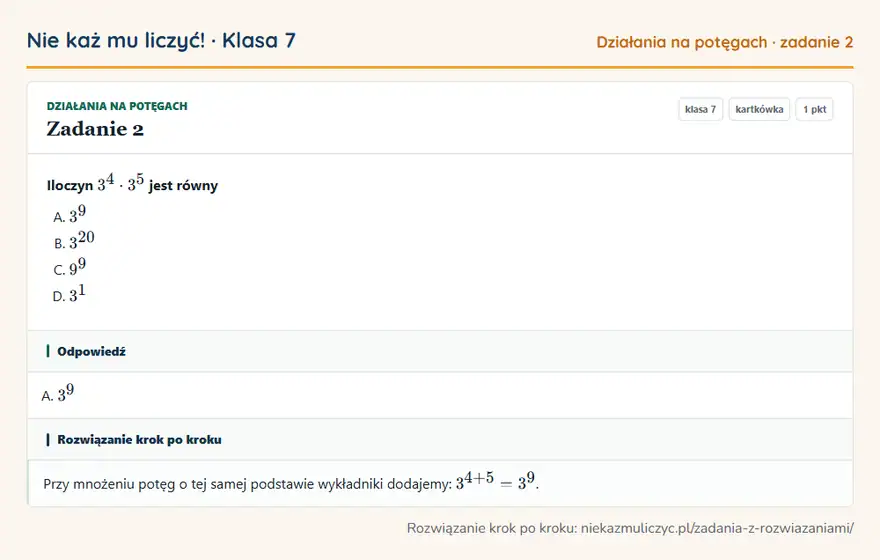Image resolution: width=880 pixels, height=560 pixels.
Task: Choose answer option C (9 to the 9th)
Action: [x=70, y=267]
